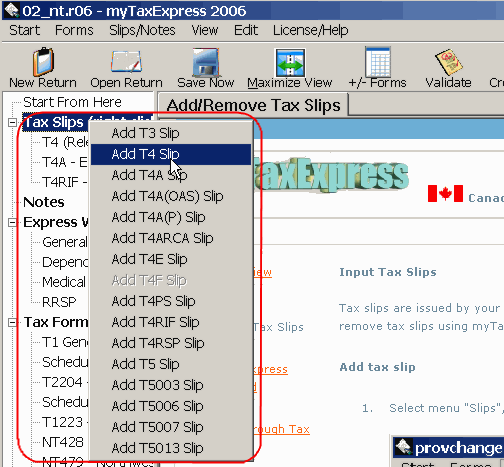Image resolution: width=504 pixels, height=467 pixels.
Task: Open the Slips/Notes menu
Action: pyautogui.click(x=142, y=30)
